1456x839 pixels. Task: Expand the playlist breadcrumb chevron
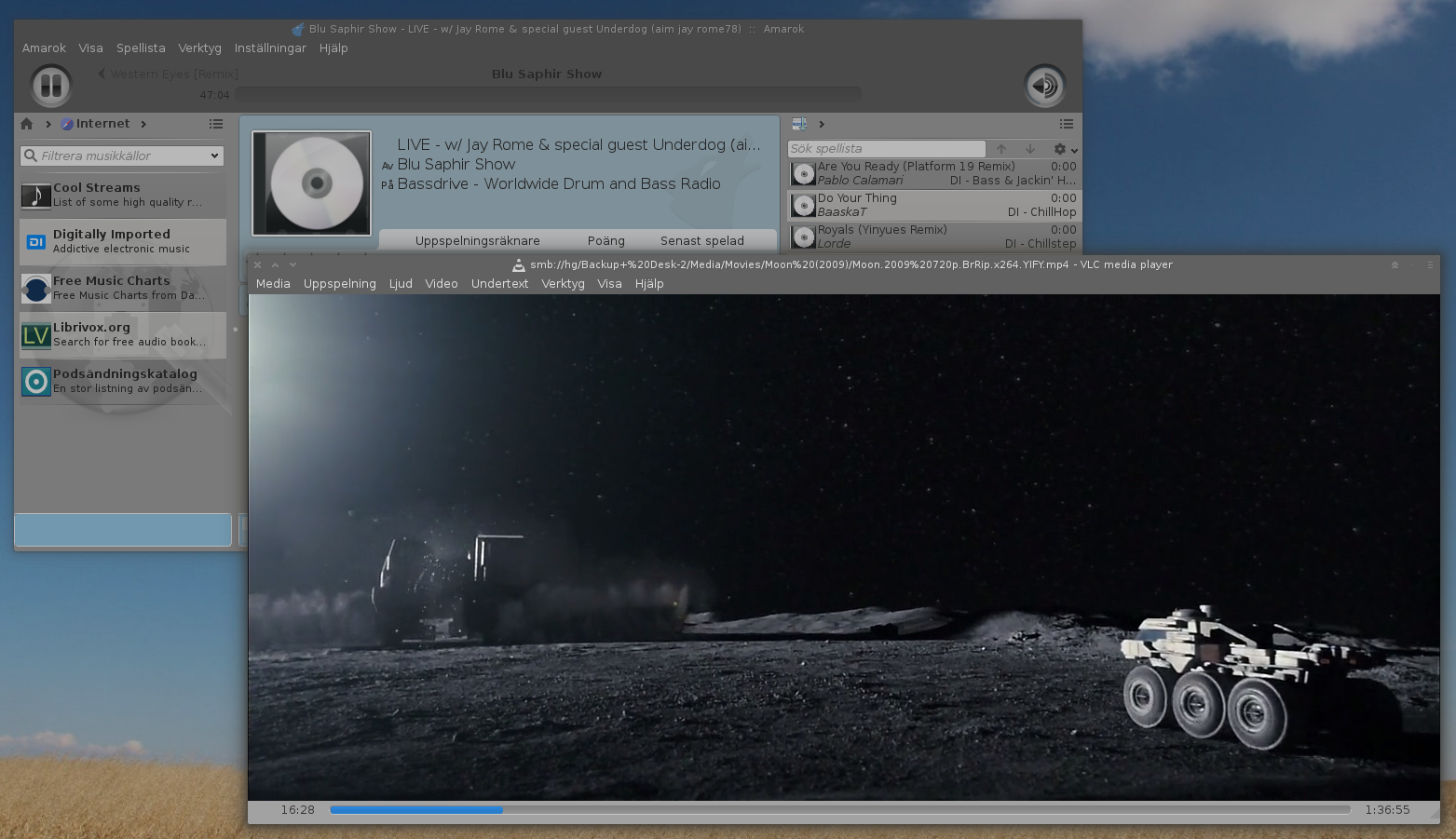pyautogui.click(x=822, y=124)
